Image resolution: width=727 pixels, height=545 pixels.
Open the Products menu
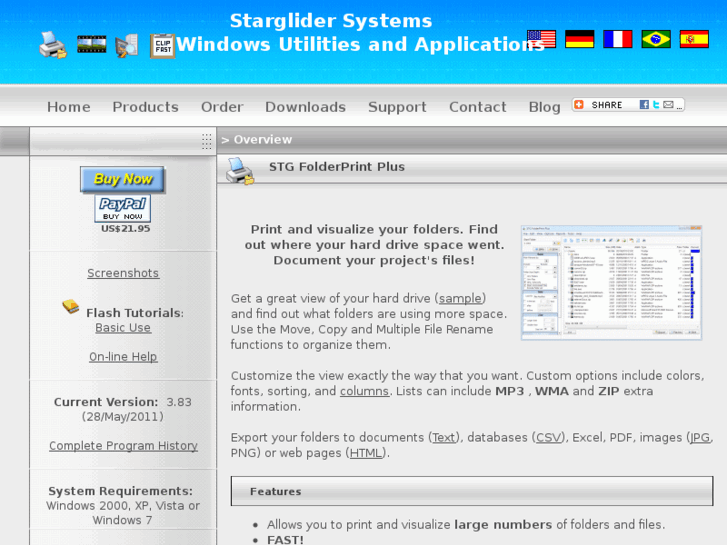click(x=146, y=107)
